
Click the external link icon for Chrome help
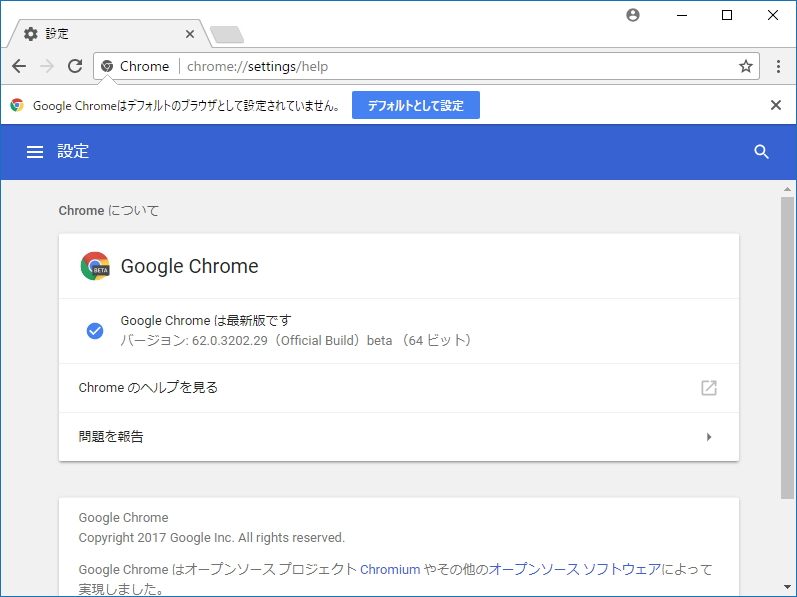(x=709, y=388)
